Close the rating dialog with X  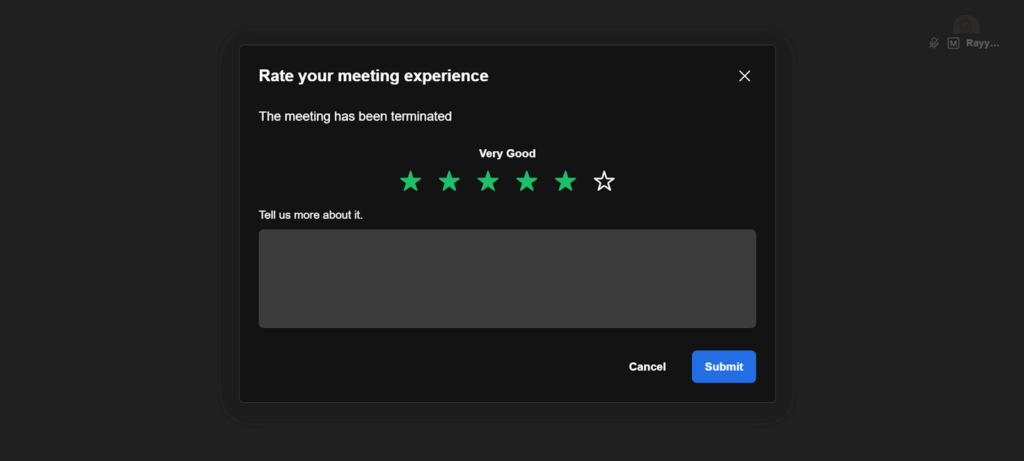pyautogui.click(x=744, y=76)
